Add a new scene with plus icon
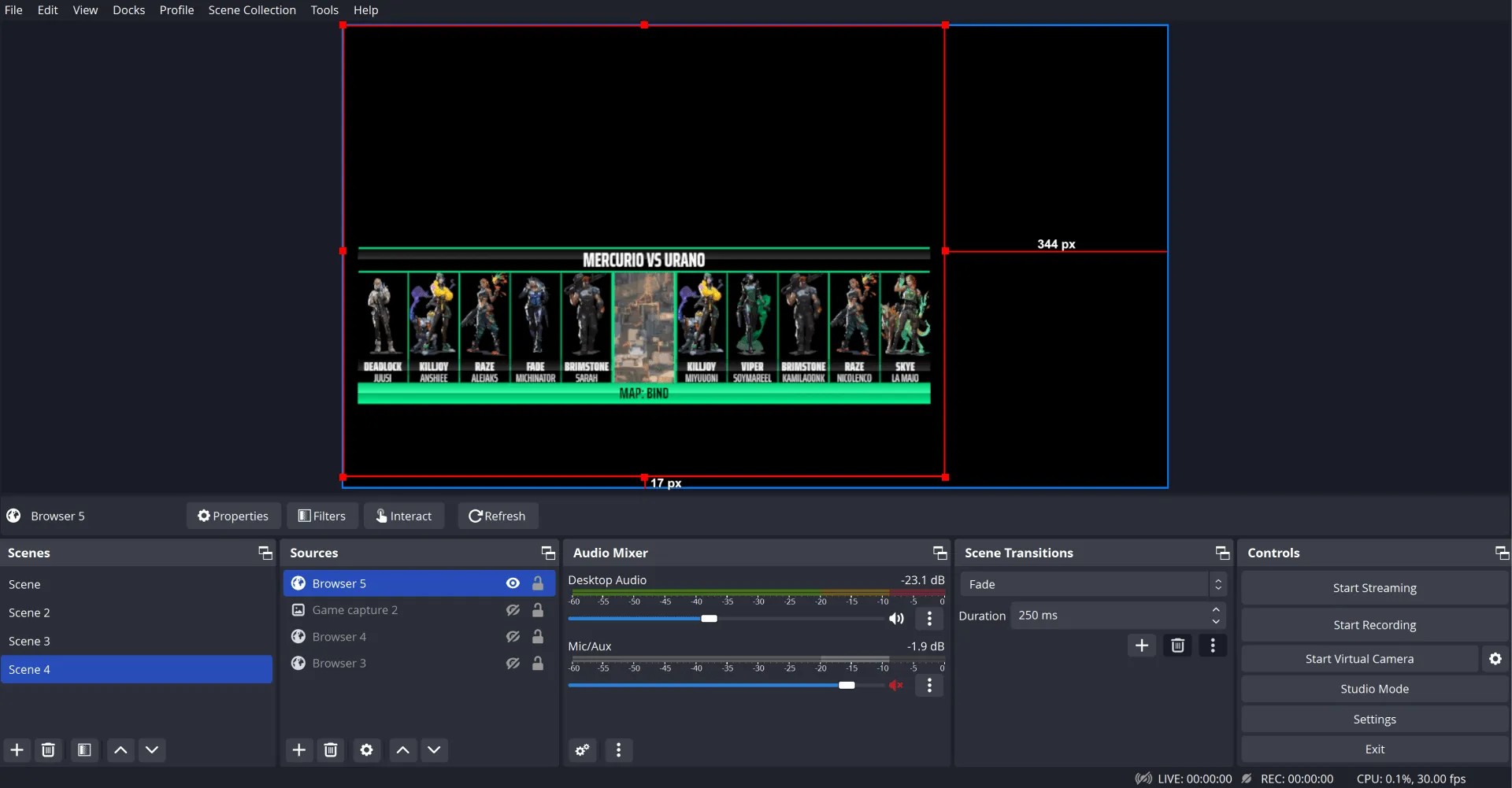This screenshot has height=788, width=1512. pos(17,750)
